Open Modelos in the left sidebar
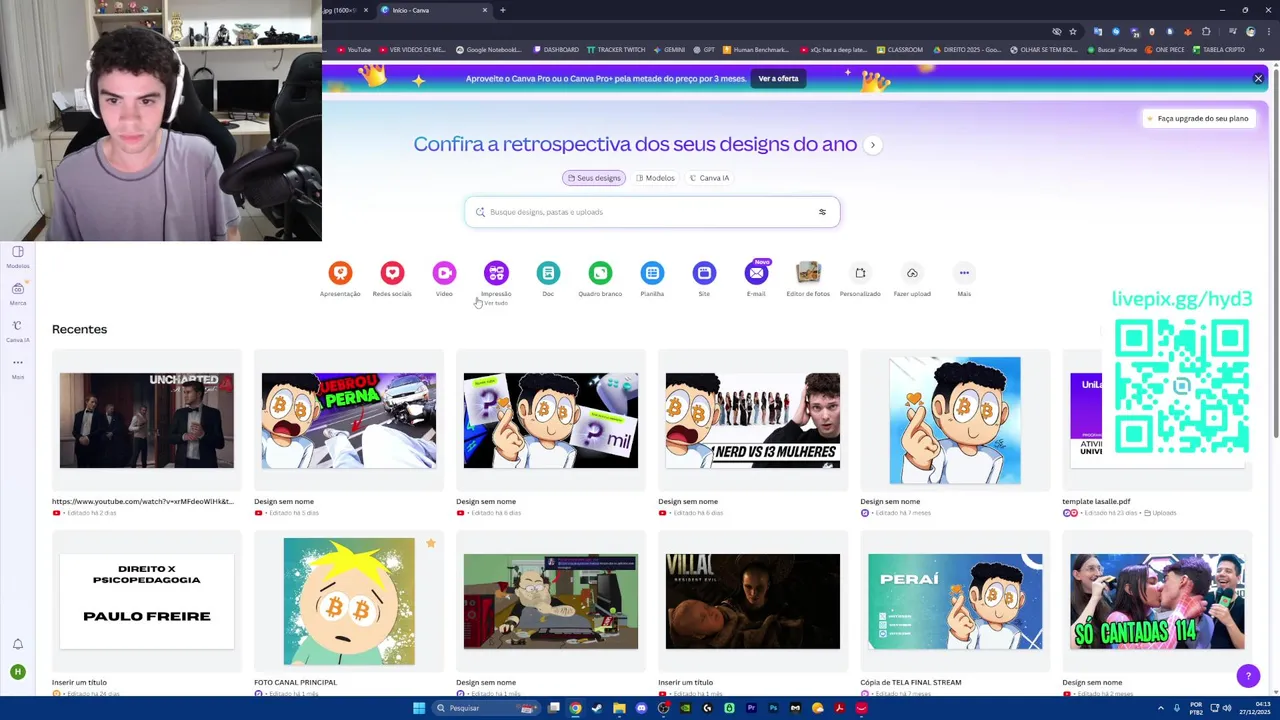 click(x=18, y=256)
